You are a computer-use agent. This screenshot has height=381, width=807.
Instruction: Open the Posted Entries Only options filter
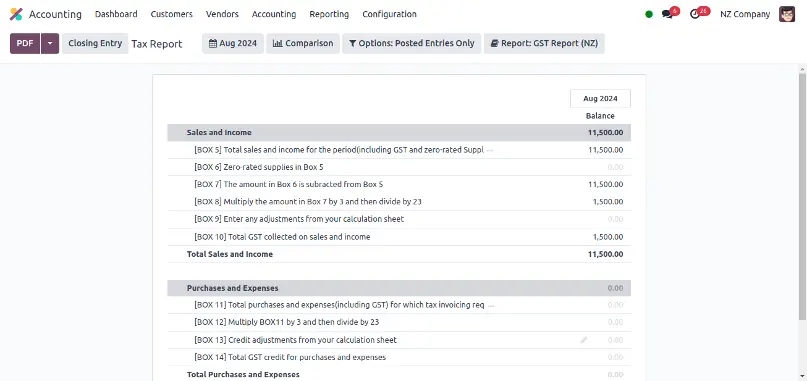pos(412,44)
